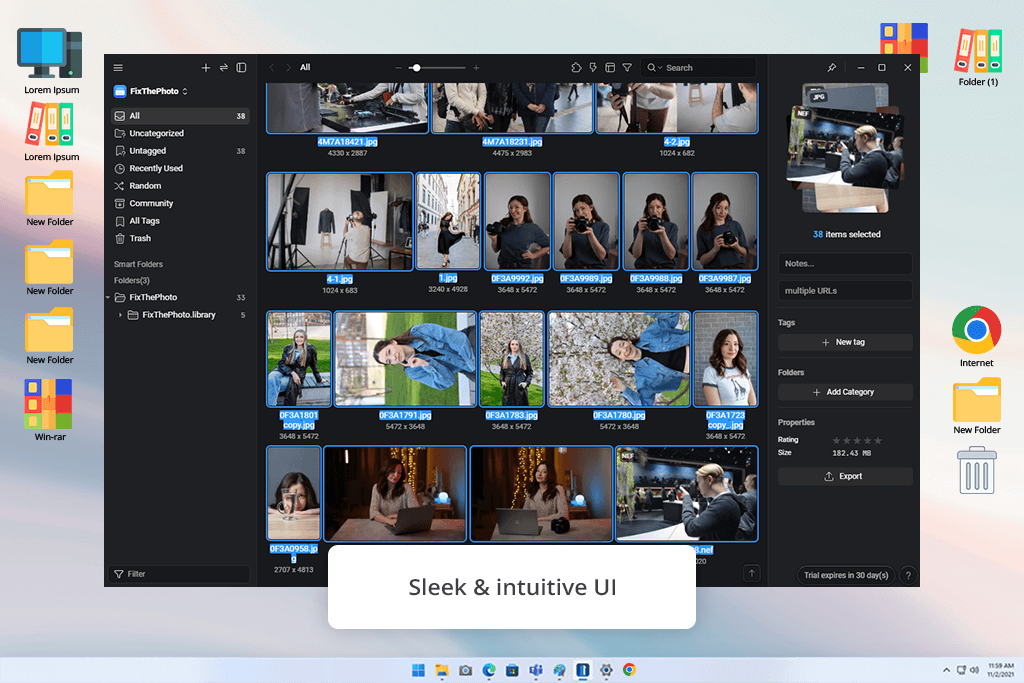The image size is (1024, 683).
Task: Select thumbnail 0F3A1723 copy_.jpg
Action: click(726, 359)
